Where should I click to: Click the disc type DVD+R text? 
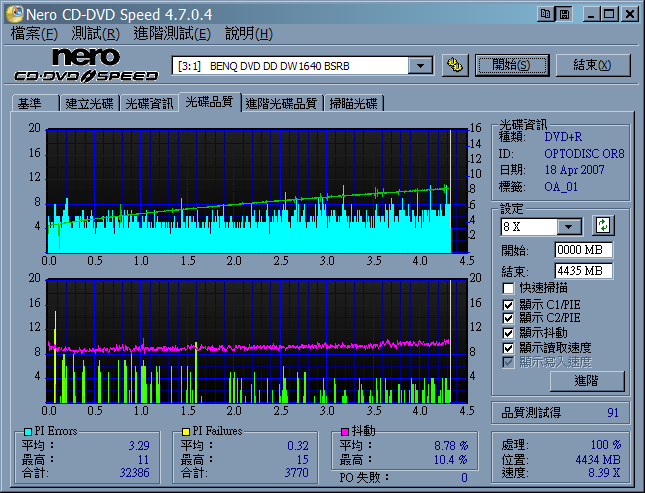coord(563,137)
